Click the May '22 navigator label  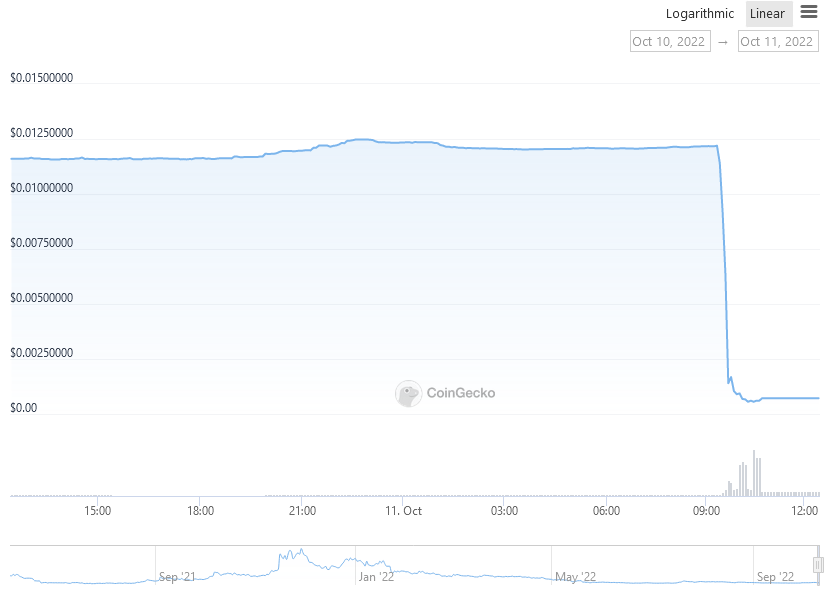(576, 577)
